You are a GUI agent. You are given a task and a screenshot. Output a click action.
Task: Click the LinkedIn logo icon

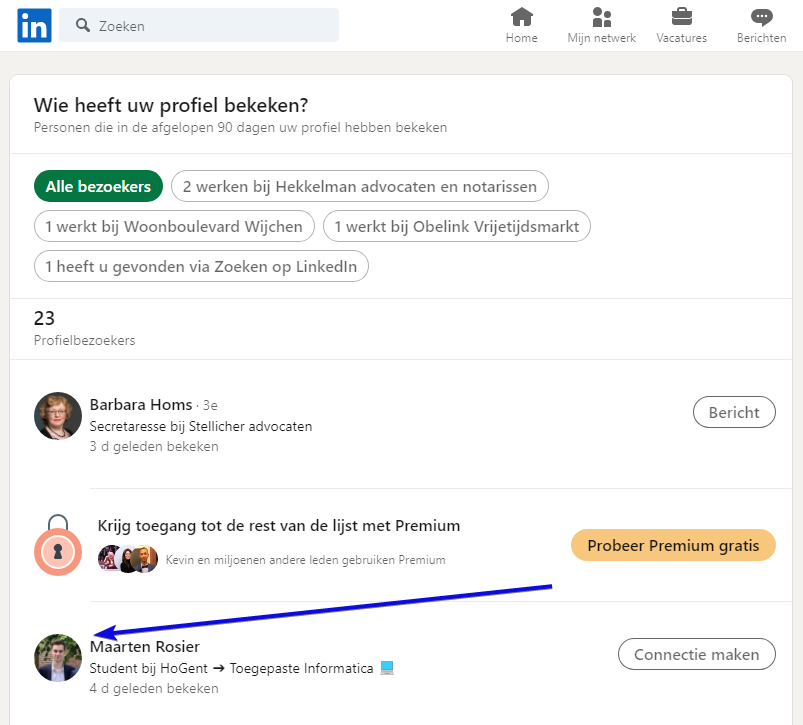[34, 25]
